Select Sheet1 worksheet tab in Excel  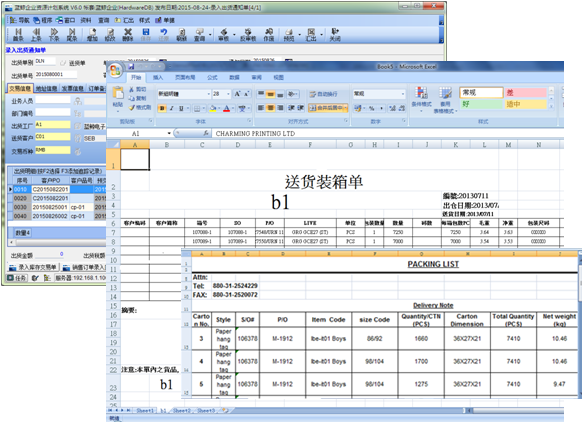pos(145,410)
